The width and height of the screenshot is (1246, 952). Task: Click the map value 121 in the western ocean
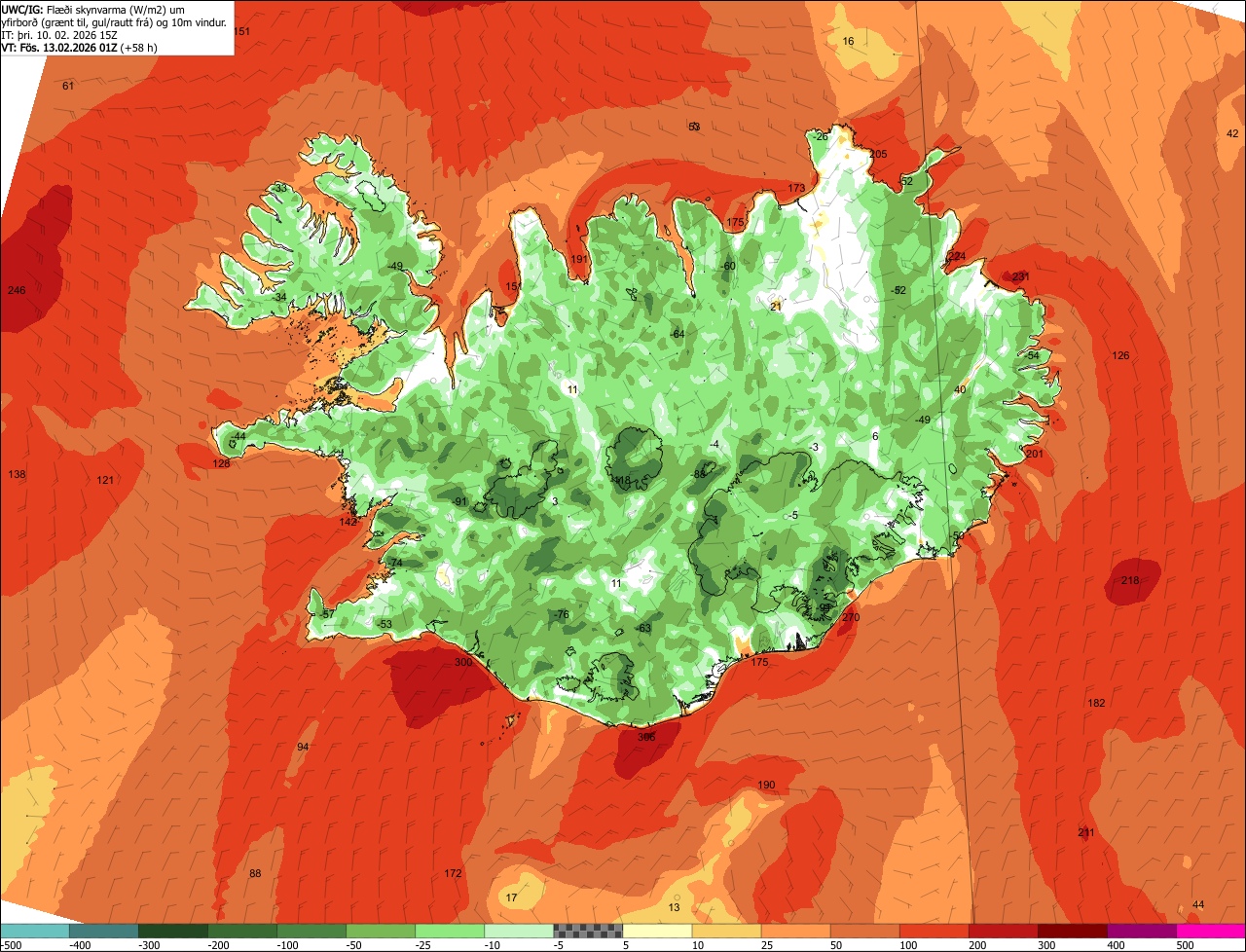pyautogui.click(x=105, y=480)
